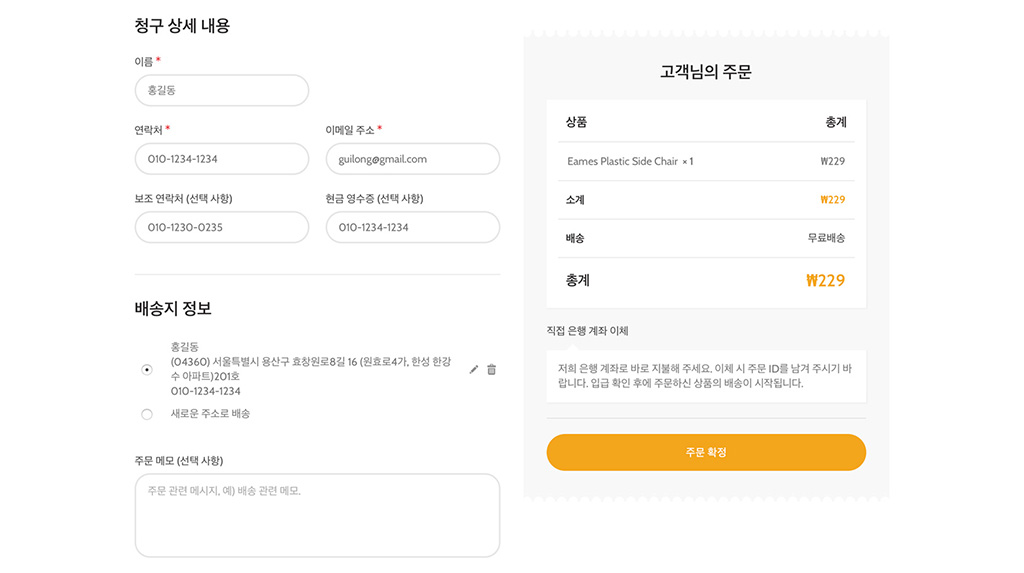The image size is (1024, 573).
Task: Select the saved 홍길동 address radio button
Action: tap(147, 370)
